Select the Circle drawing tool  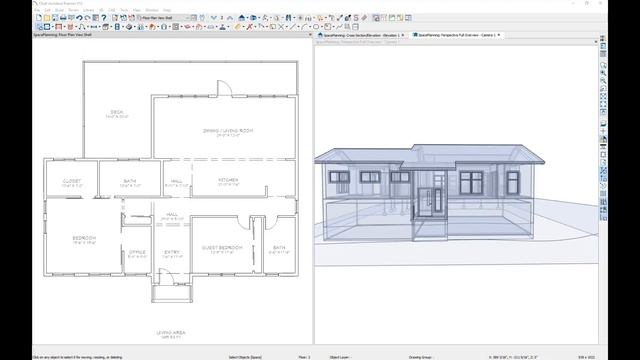[x=316, y=27]
